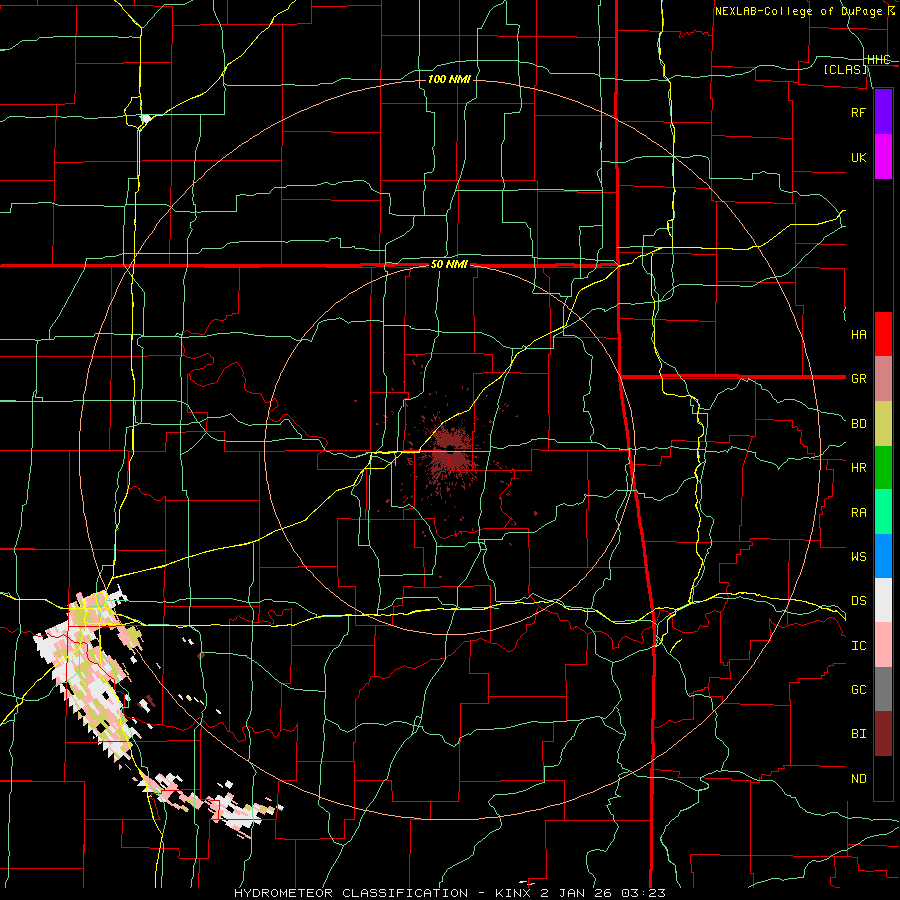
Task: Pick the dark green HR legend color block
Action: pyautogui.click(x=883, y=468)
